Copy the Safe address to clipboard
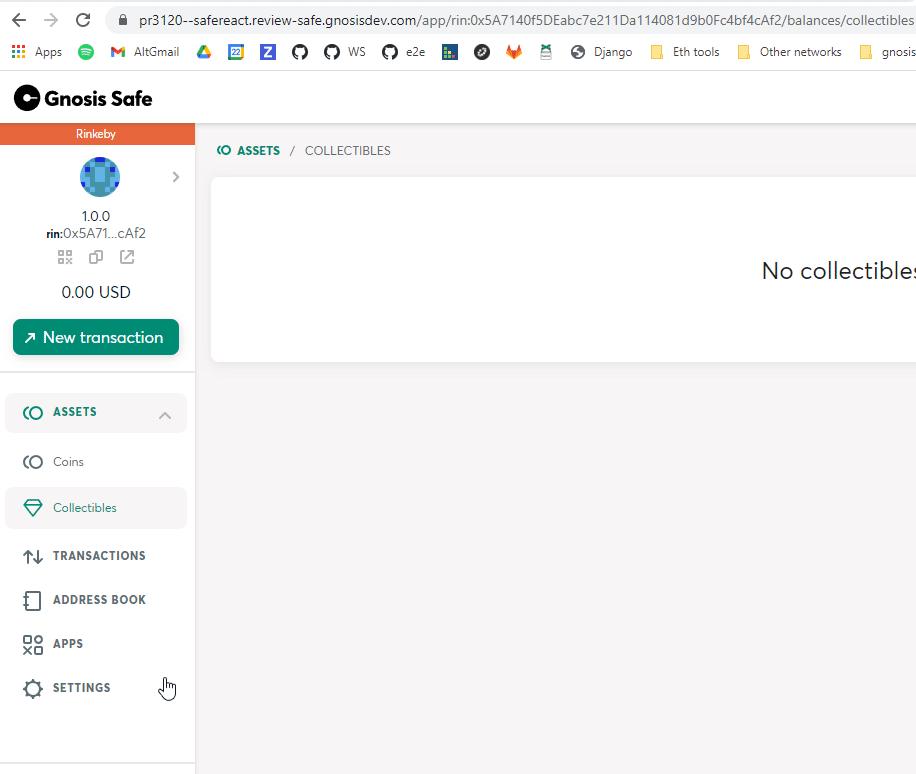 (x=96, y=257)
